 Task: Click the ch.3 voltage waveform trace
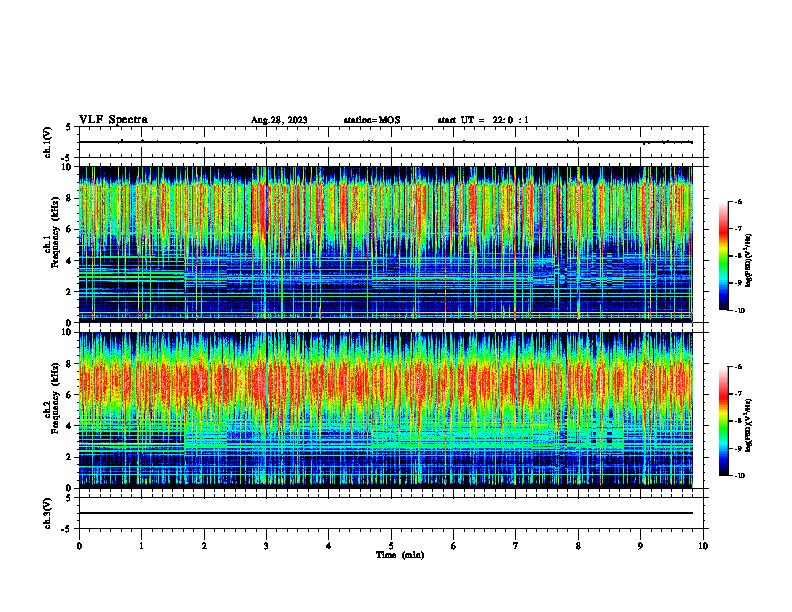[x=386, y=513]
